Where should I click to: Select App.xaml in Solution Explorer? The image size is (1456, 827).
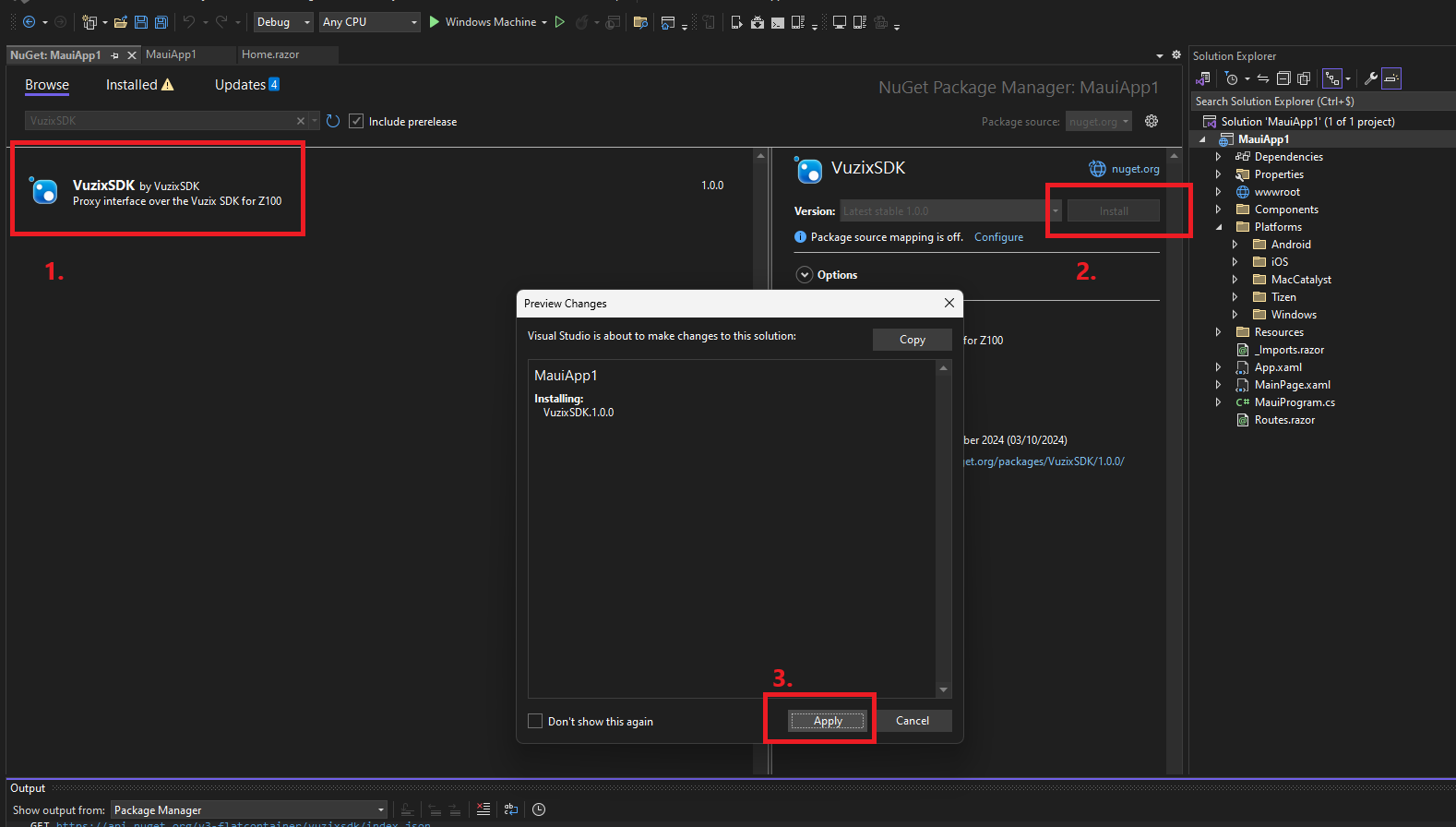(1278, 367)
